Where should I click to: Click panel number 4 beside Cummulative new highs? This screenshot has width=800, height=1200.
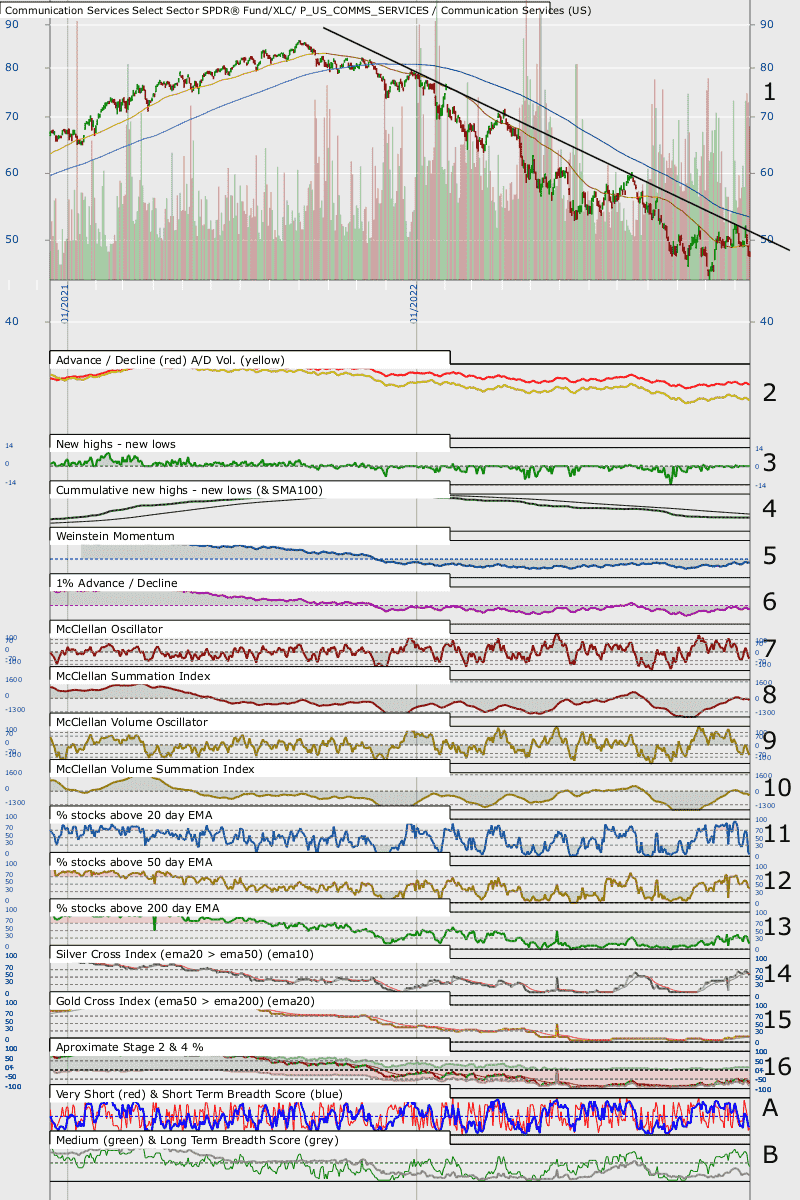click(x=770, y=509)
